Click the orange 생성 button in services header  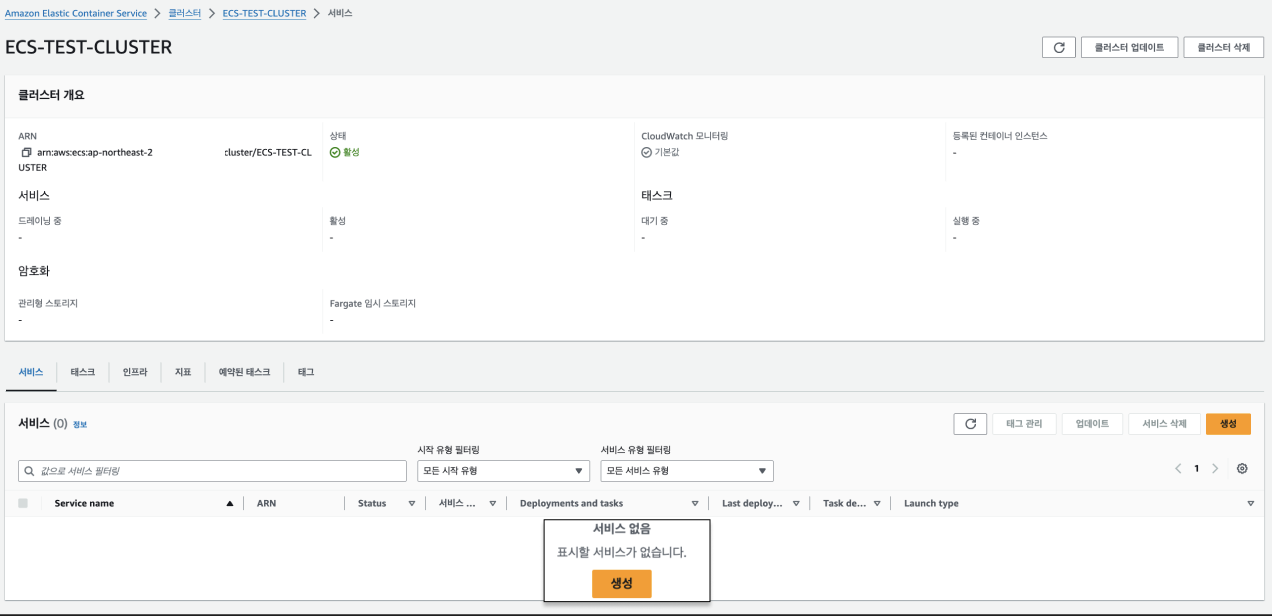click(x=1228, y=424)
